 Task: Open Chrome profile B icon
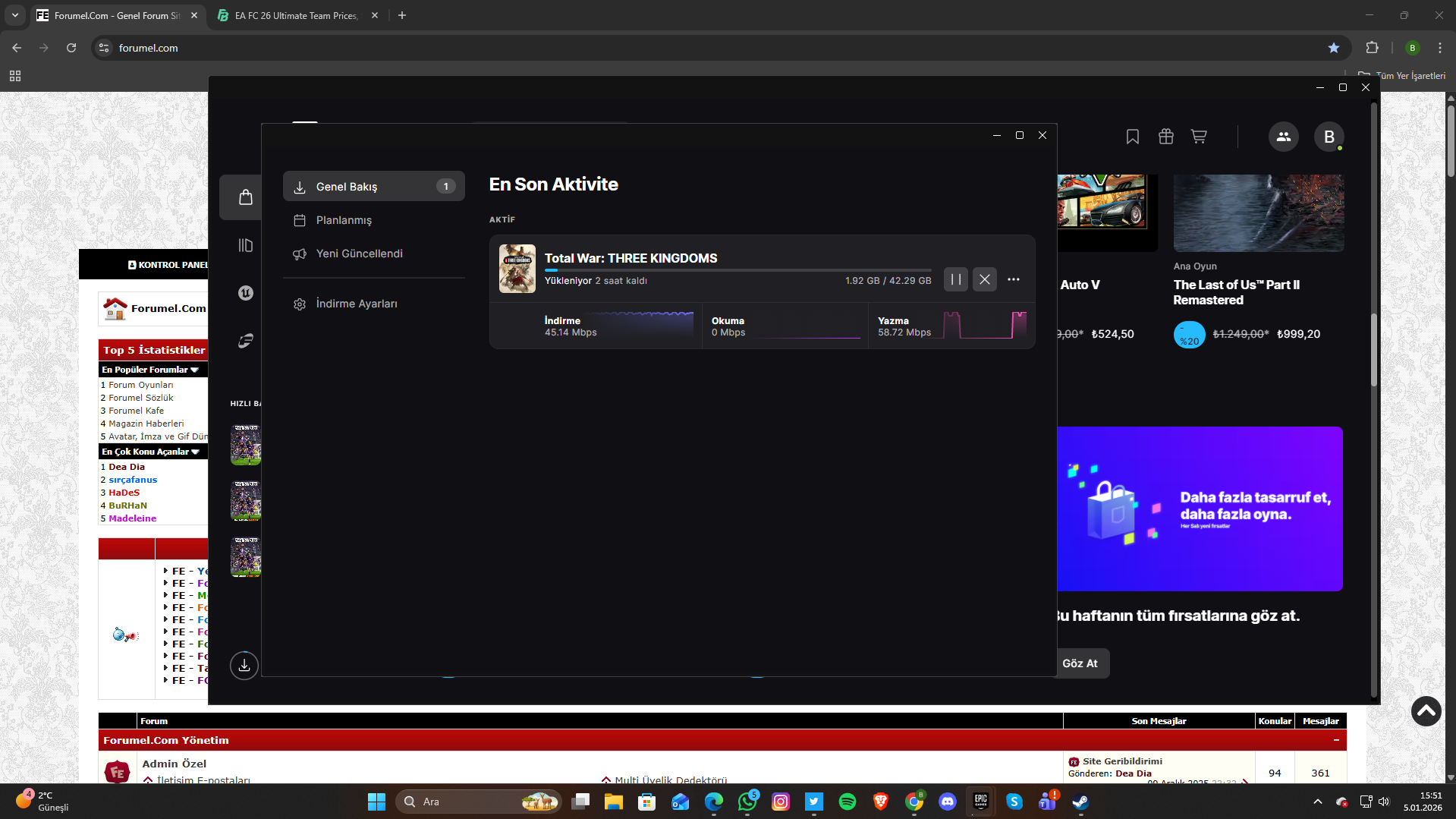tap(1412, 48)
